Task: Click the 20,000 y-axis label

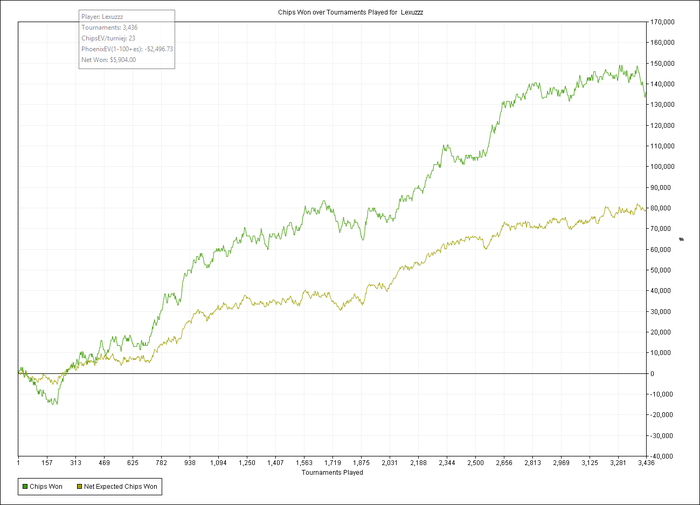Action: [x=662, y=332]
